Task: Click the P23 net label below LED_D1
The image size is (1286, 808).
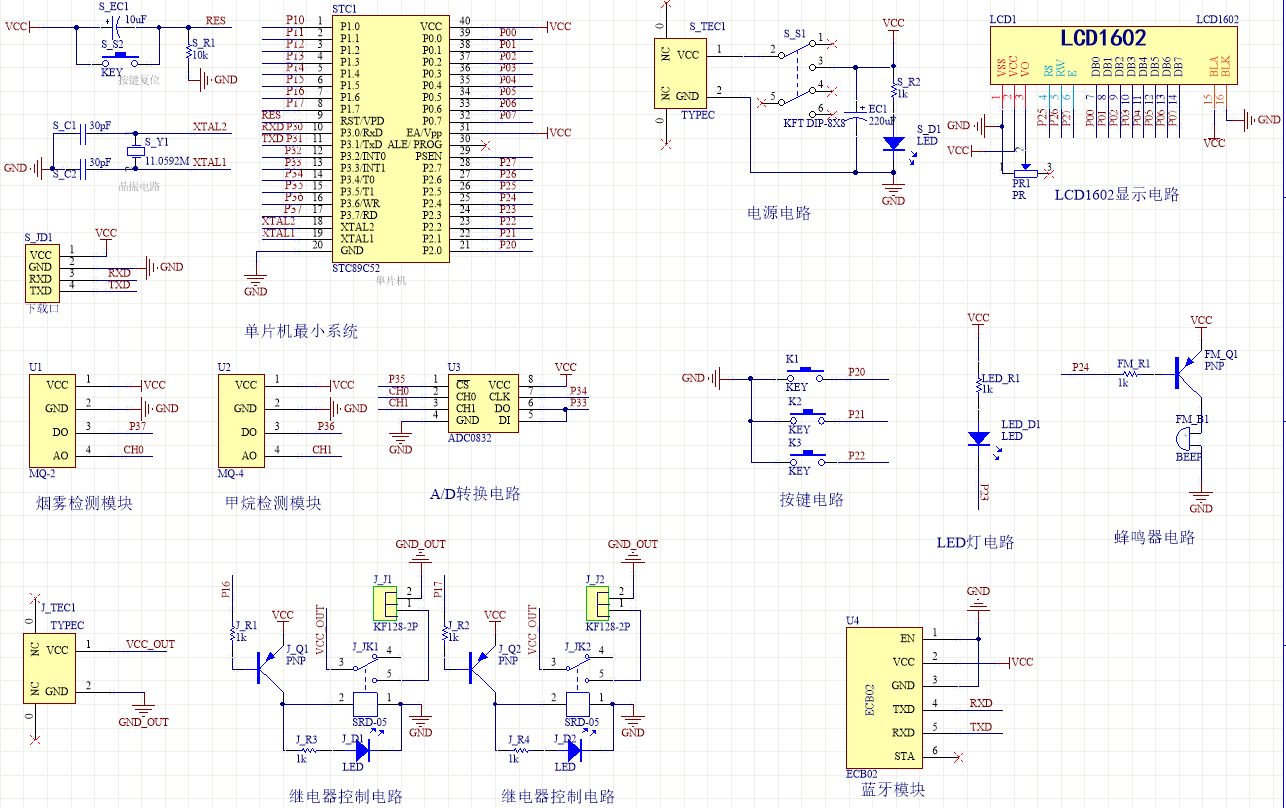Action: click(983, 492)
